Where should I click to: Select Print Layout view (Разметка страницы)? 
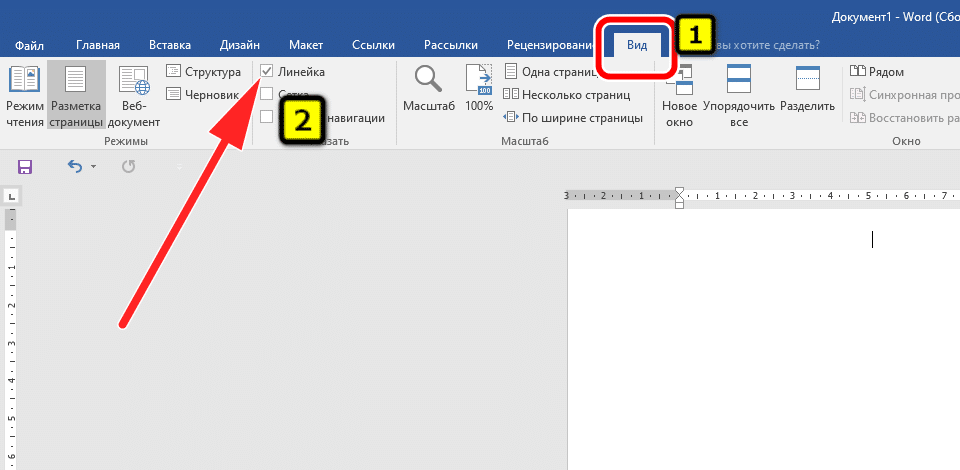76,95
